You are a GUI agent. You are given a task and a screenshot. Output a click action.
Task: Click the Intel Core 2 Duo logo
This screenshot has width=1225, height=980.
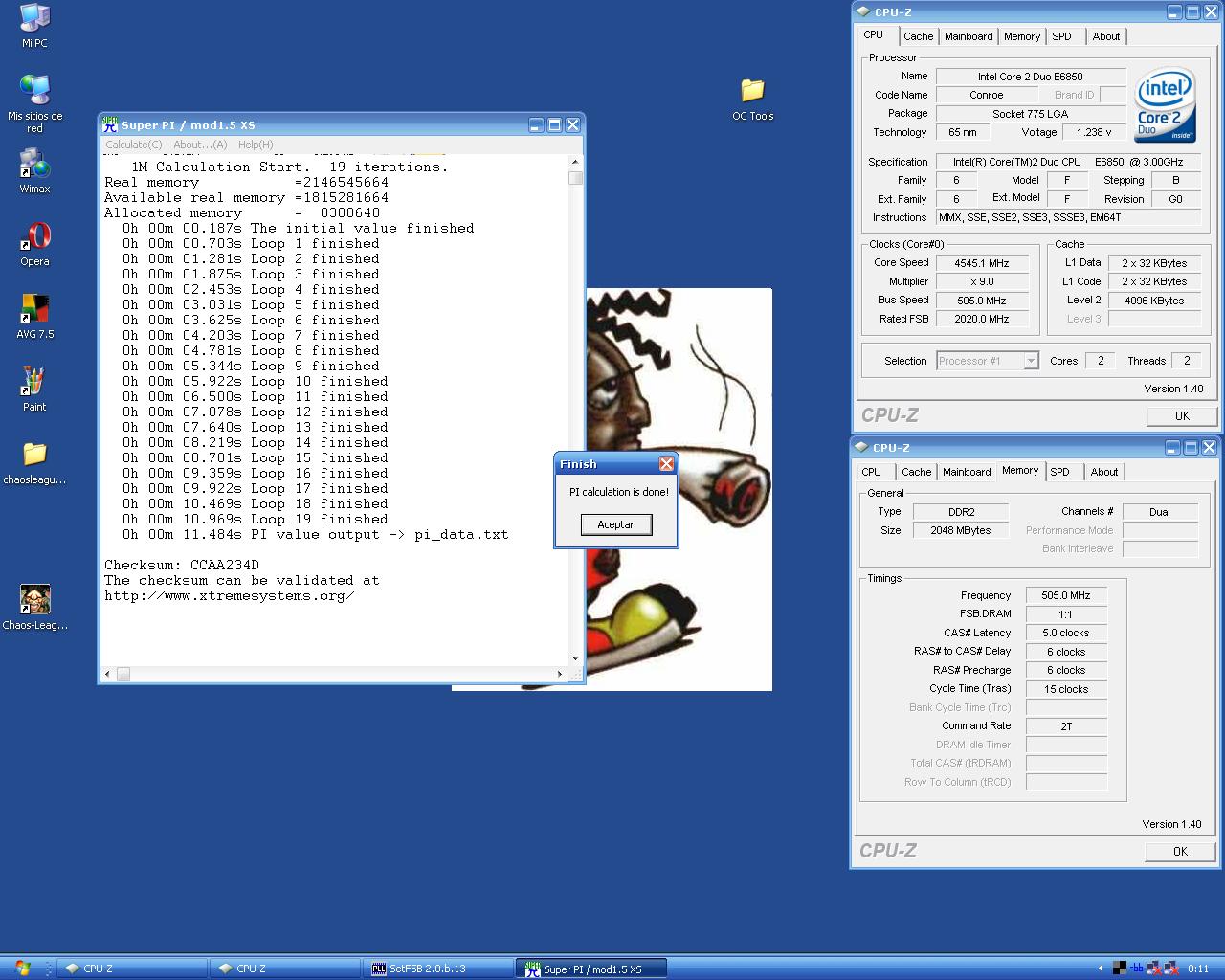(x=1165, y=103)
